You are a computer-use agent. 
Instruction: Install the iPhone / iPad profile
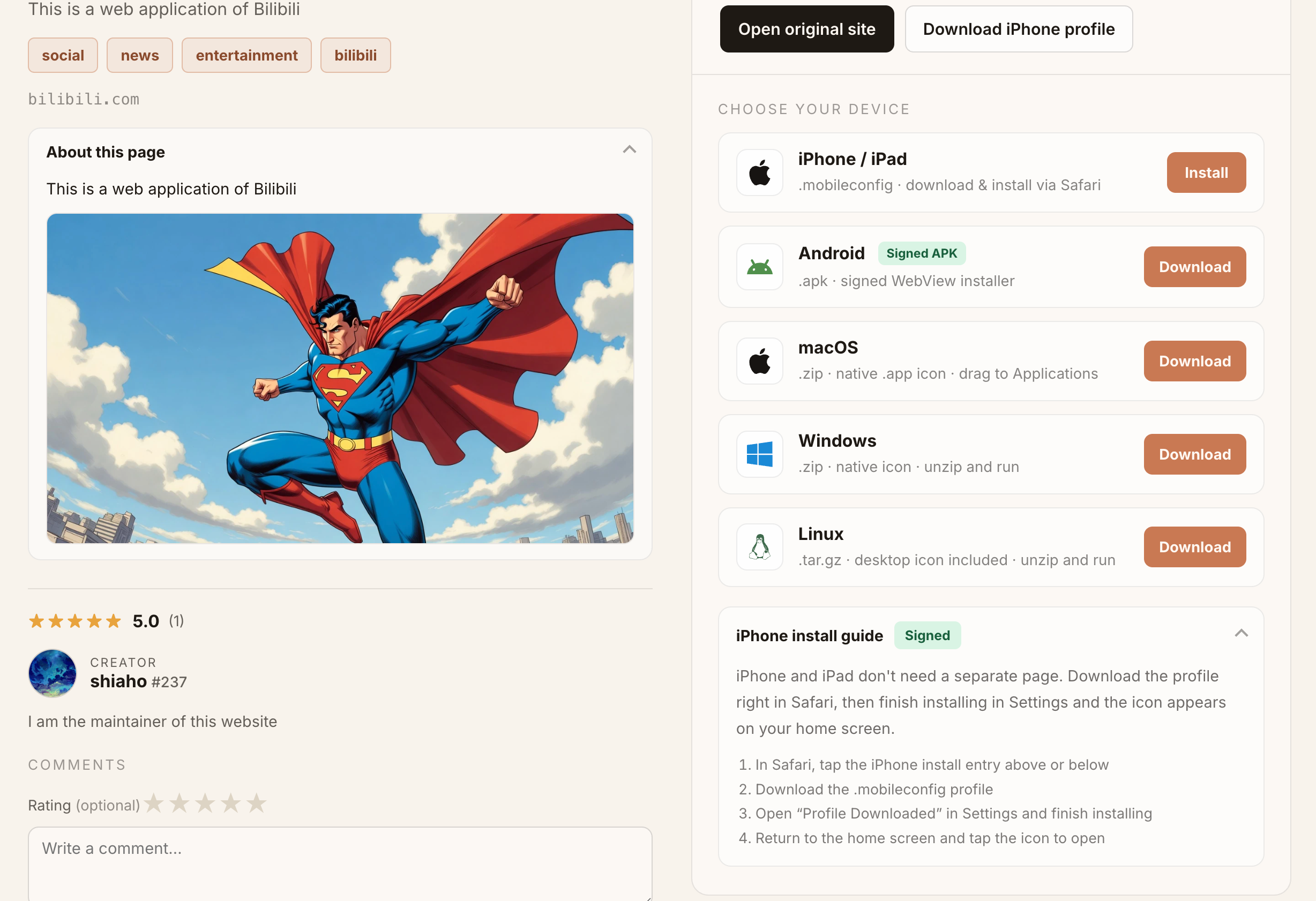1206,172
